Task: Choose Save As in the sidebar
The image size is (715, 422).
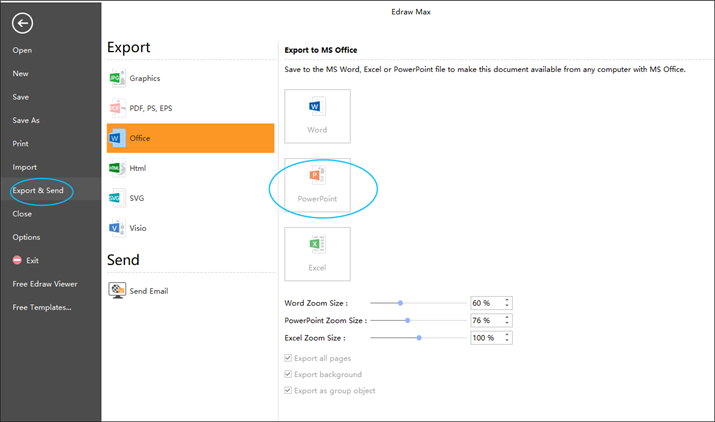Action: [26, 120]
